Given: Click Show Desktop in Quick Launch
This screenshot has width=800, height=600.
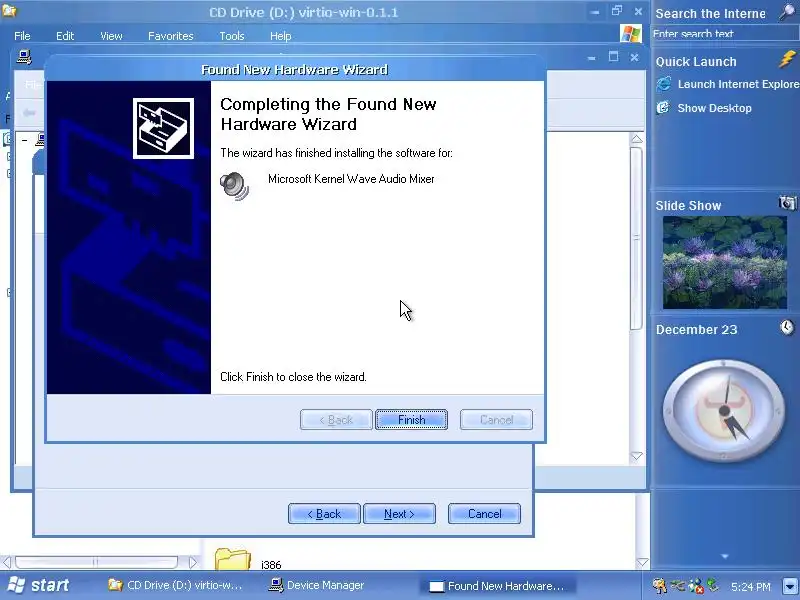Looking at the screenshot, I should [714, 108].
